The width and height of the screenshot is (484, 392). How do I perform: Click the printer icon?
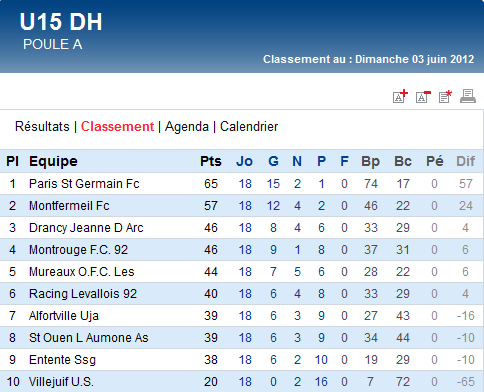click(x=468, y=96)
